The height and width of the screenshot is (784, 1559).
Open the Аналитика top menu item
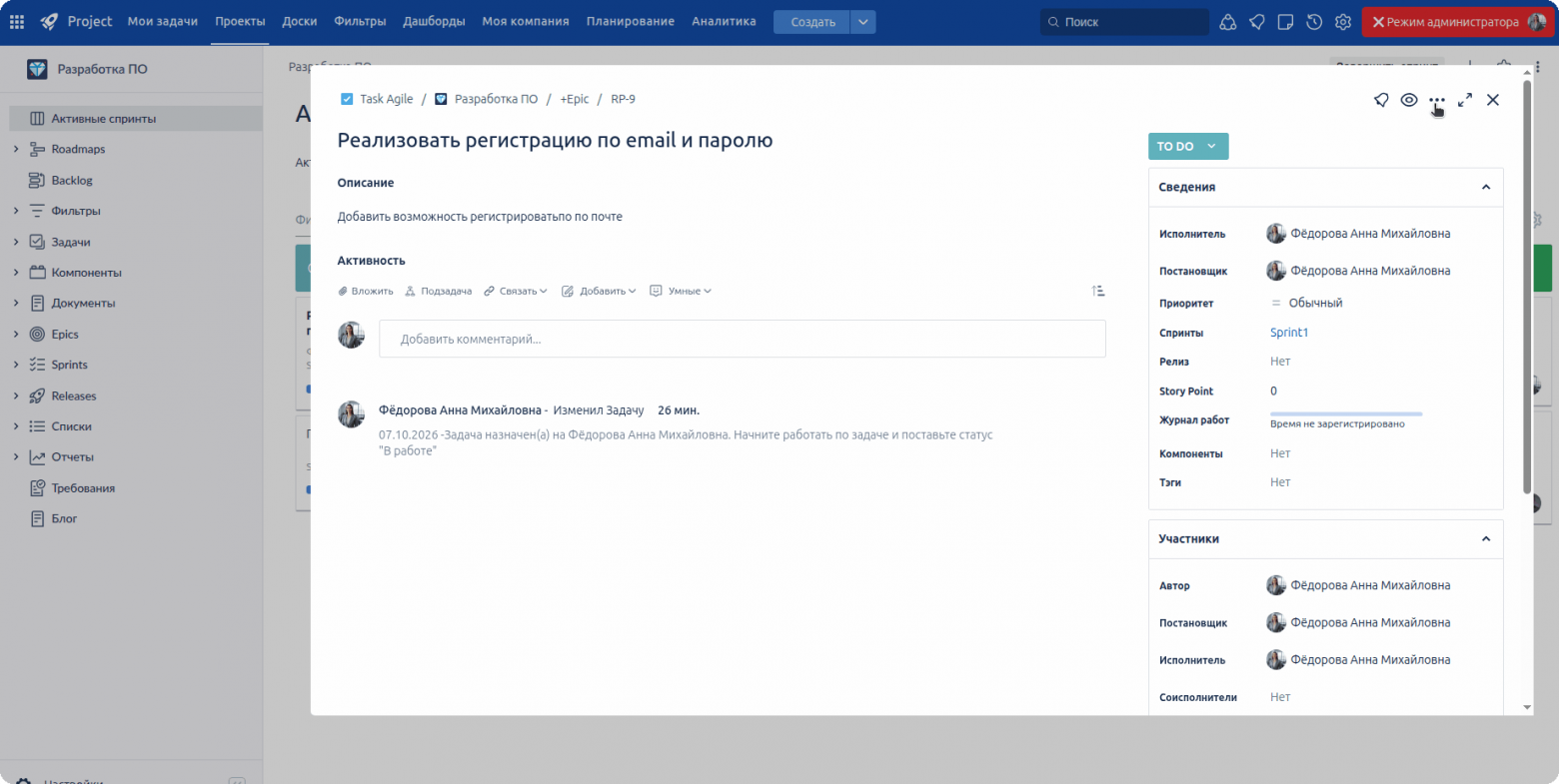point(724,21)
